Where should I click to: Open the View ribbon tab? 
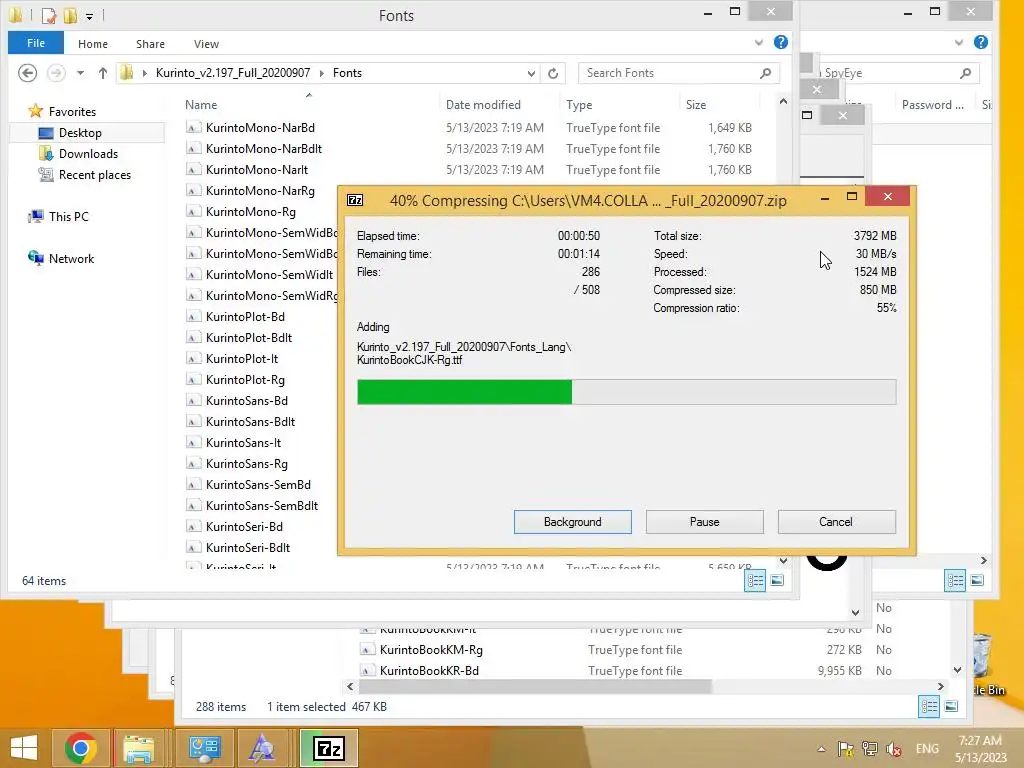(206, 44)
